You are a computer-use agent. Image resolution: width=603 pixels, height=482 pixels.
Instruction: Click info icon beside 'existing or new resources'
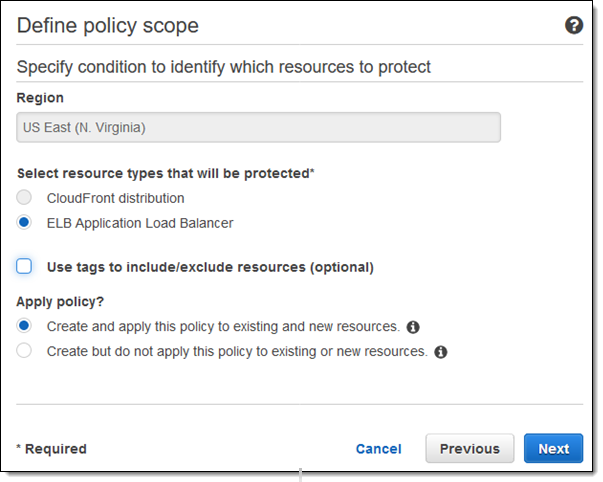(x=441, y=352)
